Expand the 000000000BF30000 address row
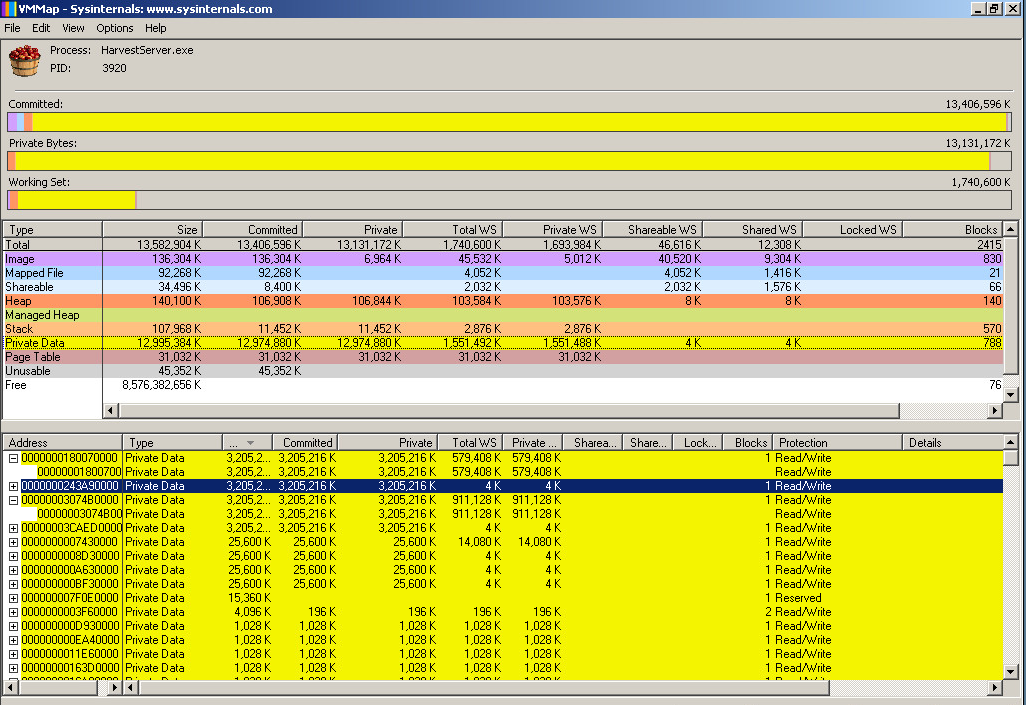1026x705 pixels. coord(13,584)
